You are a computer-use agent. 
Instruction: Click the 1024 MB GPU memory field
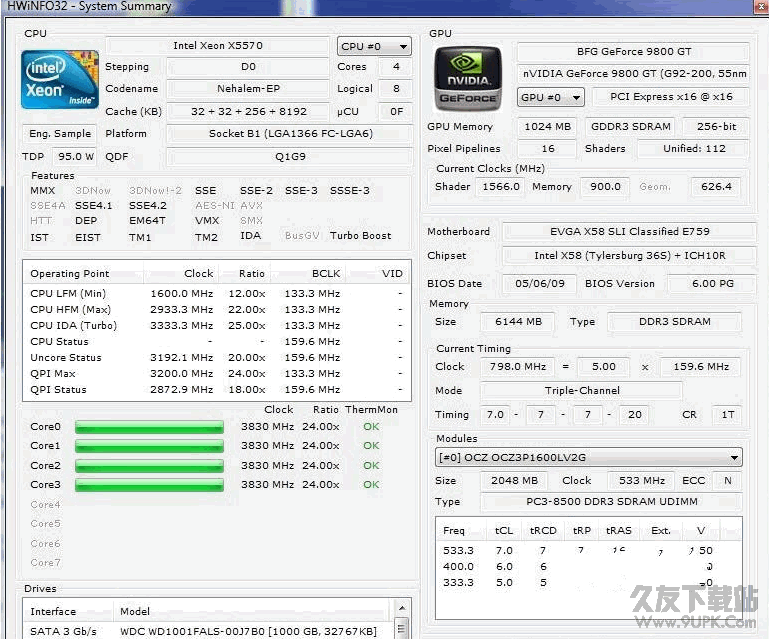pos(547,127)
